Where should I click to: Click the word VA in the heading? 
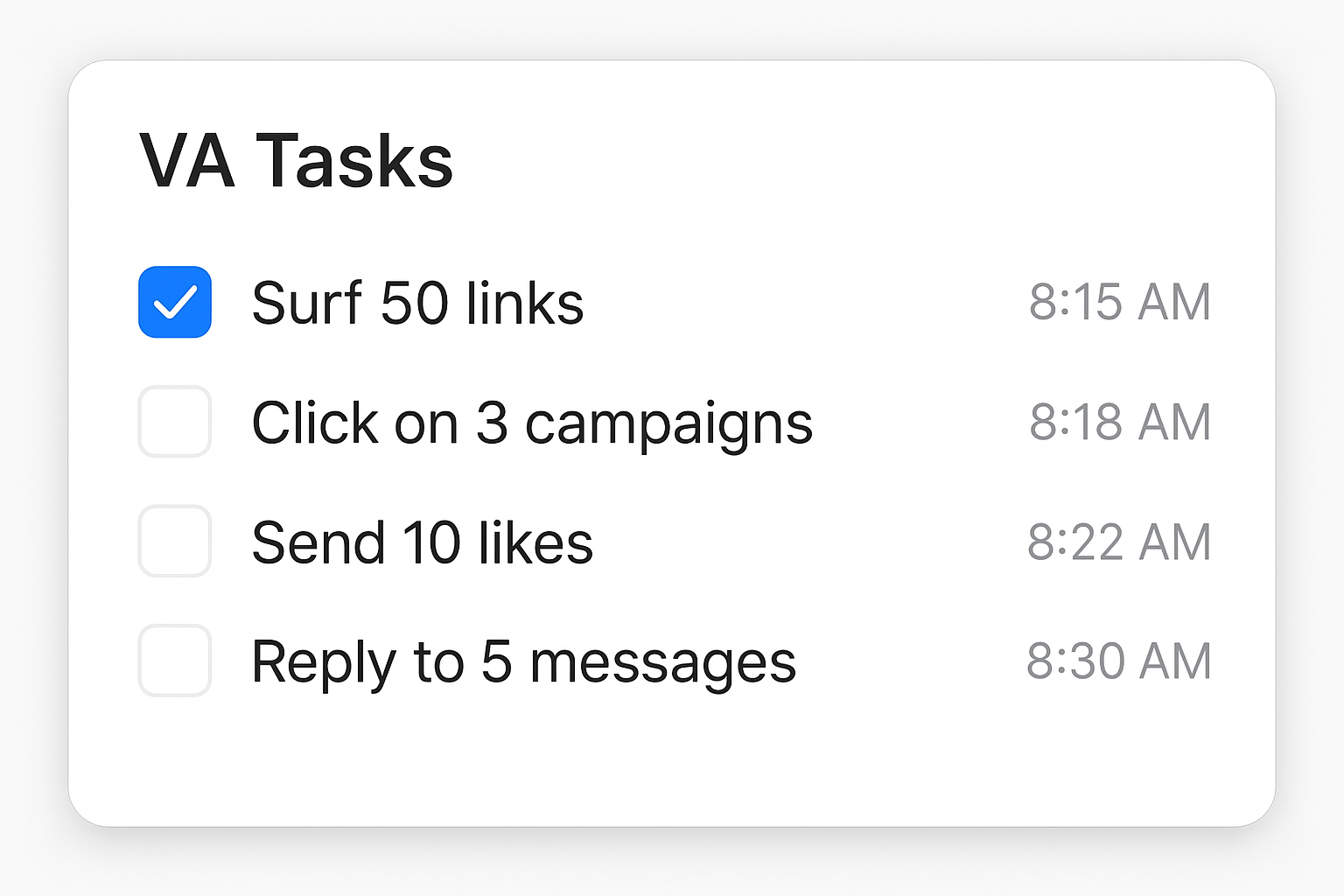point(187,161)
